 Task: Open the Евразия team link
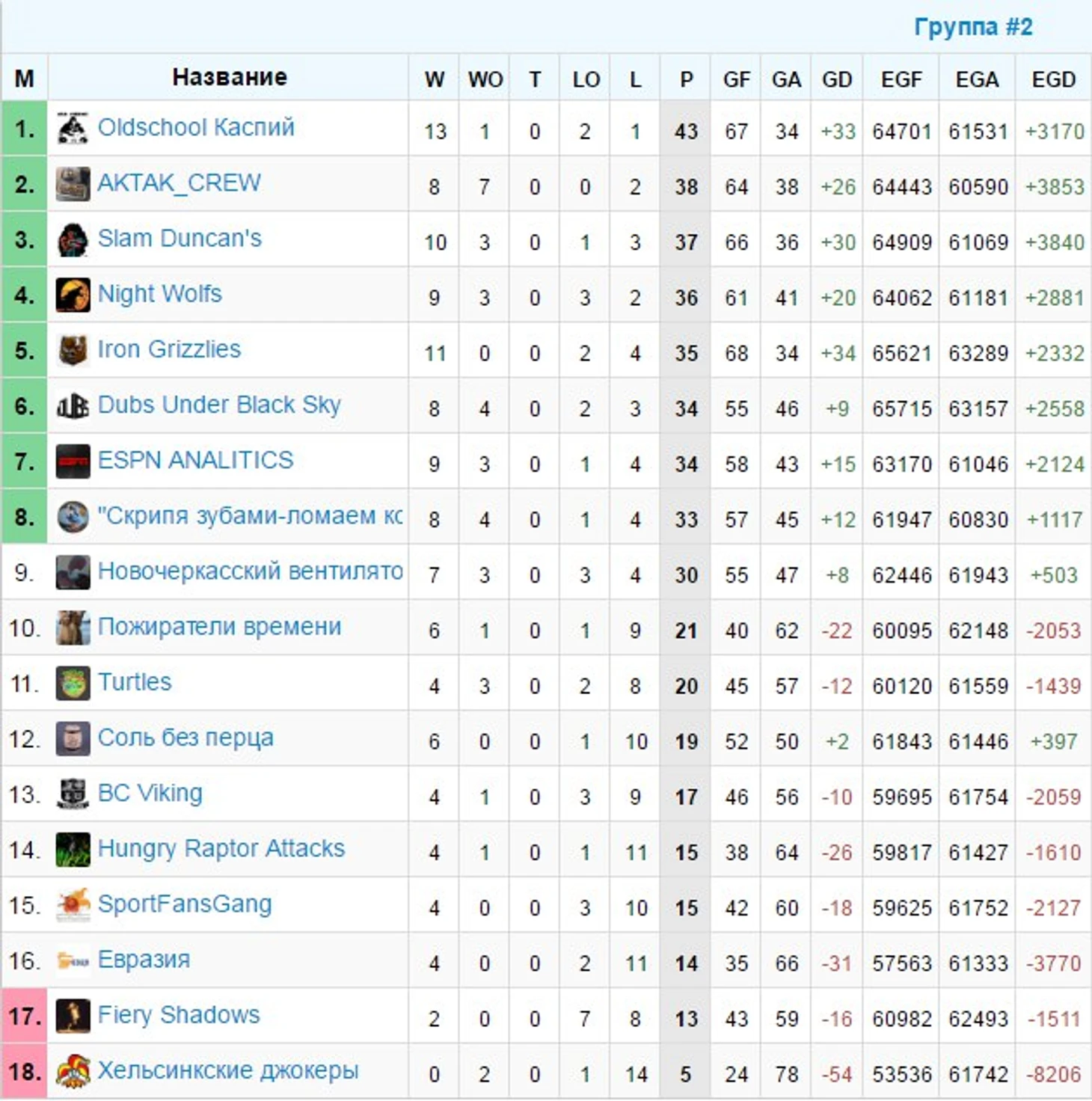click(x=144, y=960)
